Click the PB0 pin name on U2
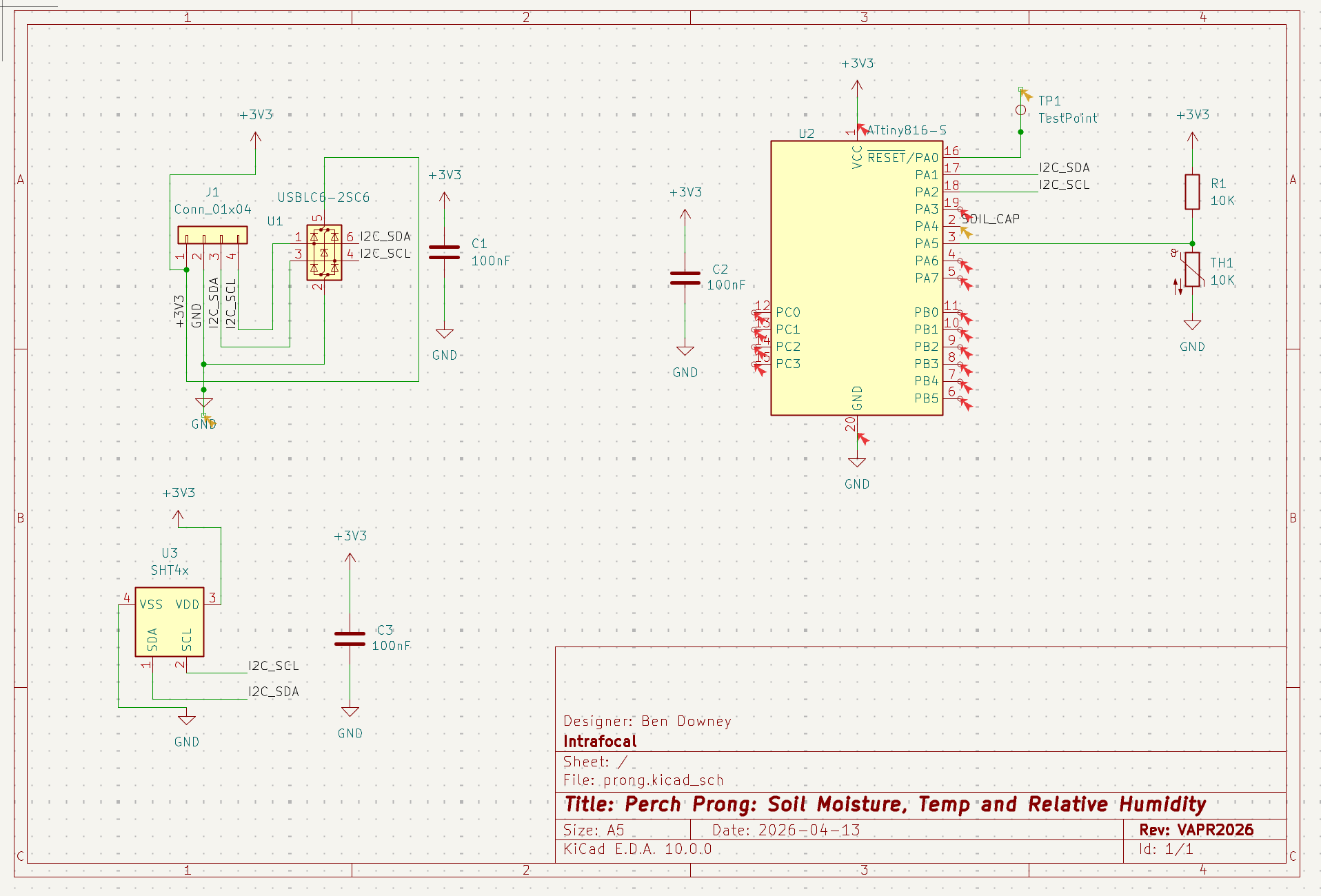This screenshot has height=896, width=1321. (x=927, y=313)
